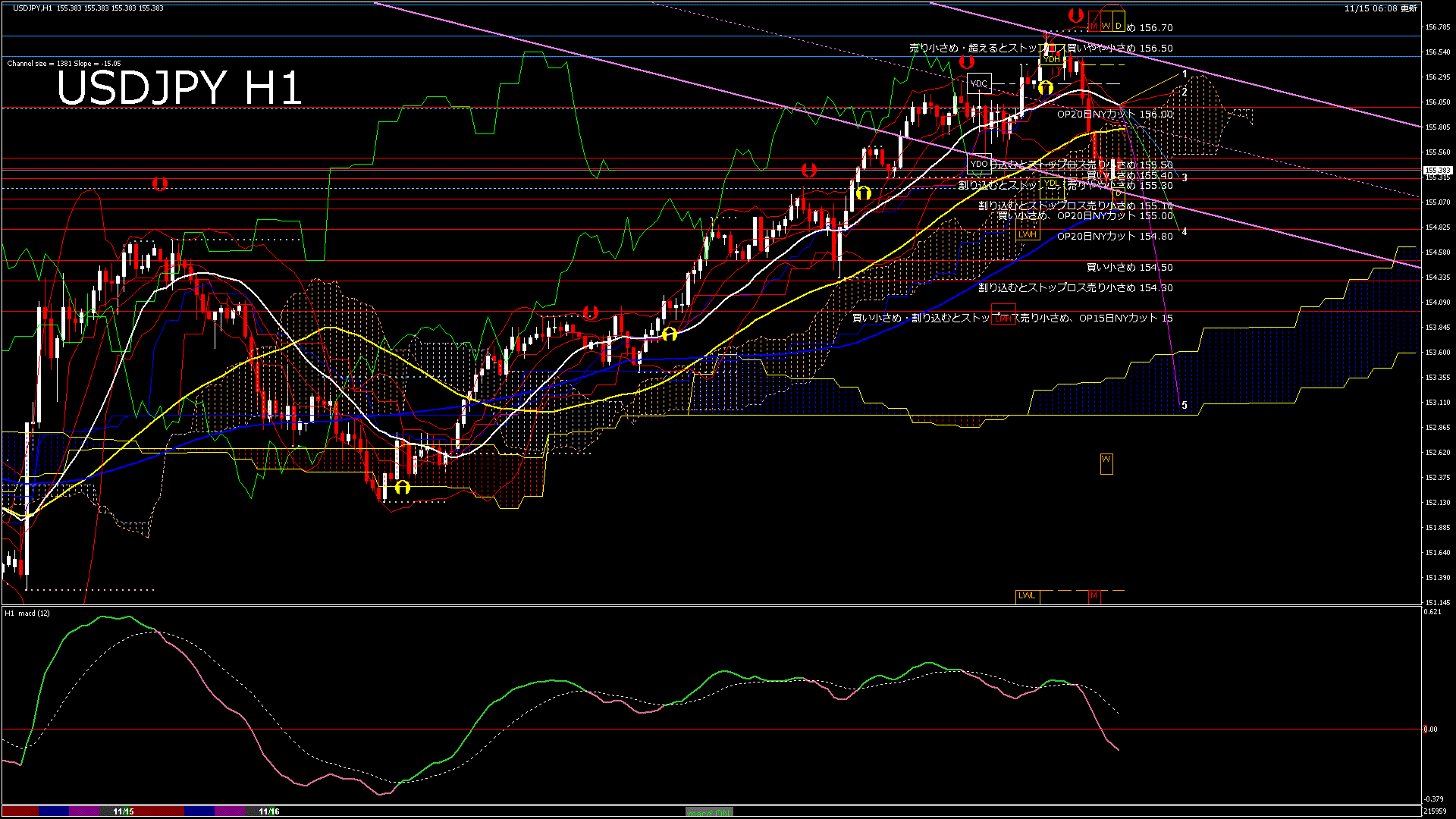
Task: Toggle the macd ON button
Action: click(x=709, y=812)
